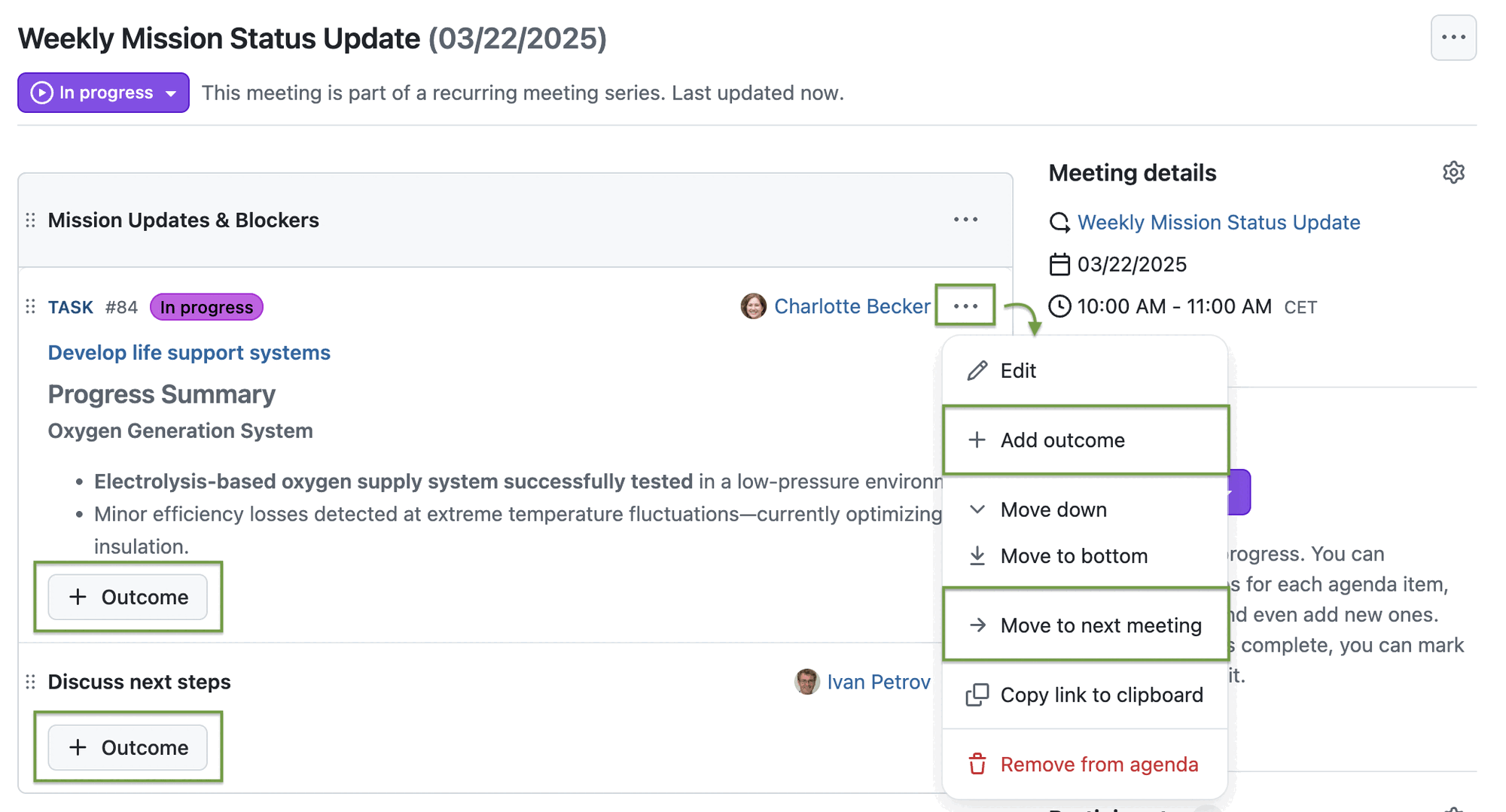1506x812 pixels.
Task: Select Edit from the context menu
Action: (x=1017, y=370)
